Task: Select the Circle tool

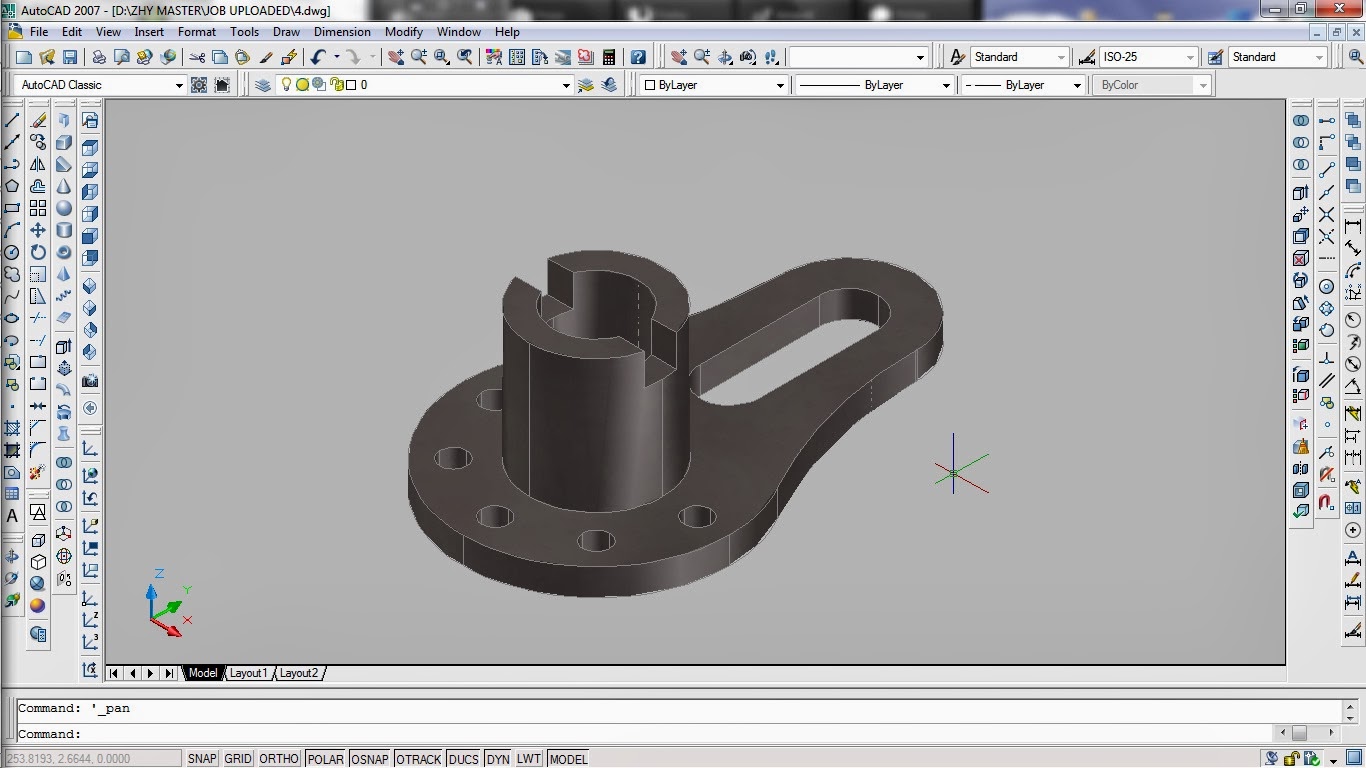Action: pos(12,253)
